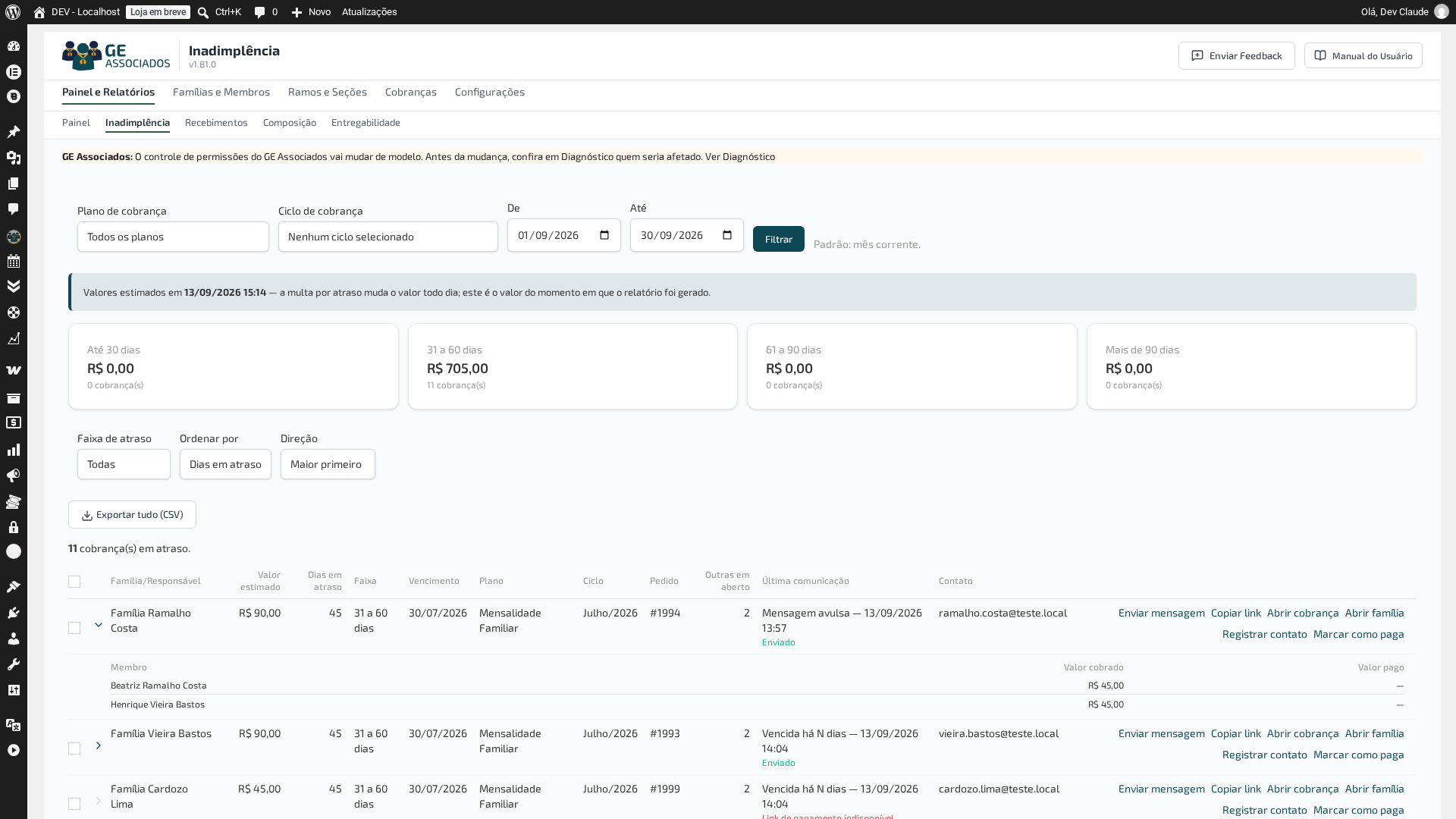The image size is (1456, 819).
Task: Open Appearance paintbrush sidebar icon
Action: [14, 587]
